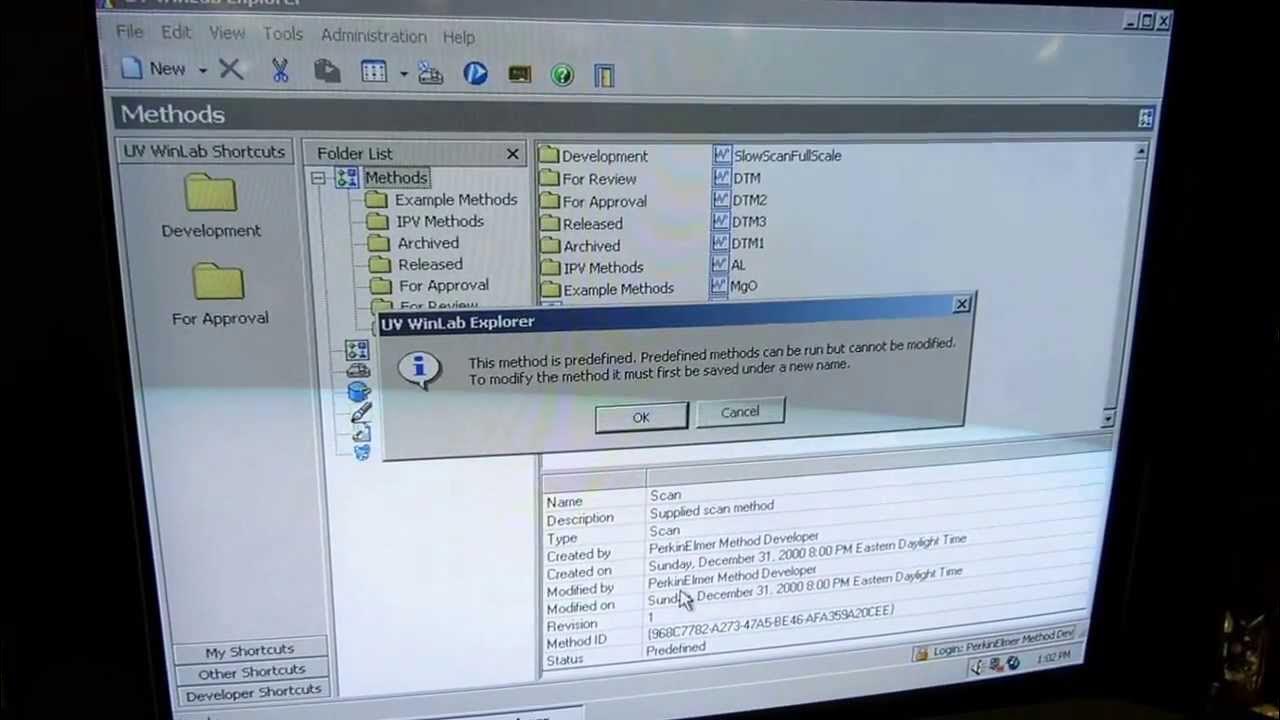Click the recycle bin tree node icon
Screen dimensions: 1280x720
pos(362,452)
